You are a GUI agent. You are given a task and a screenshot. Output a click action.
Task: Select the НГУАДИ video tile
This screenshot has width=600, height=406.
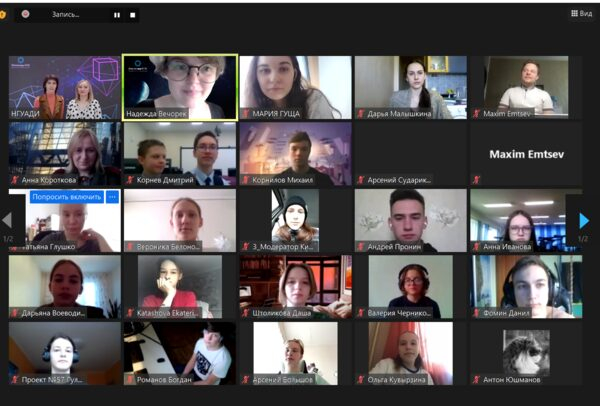[x=65, y=88]
